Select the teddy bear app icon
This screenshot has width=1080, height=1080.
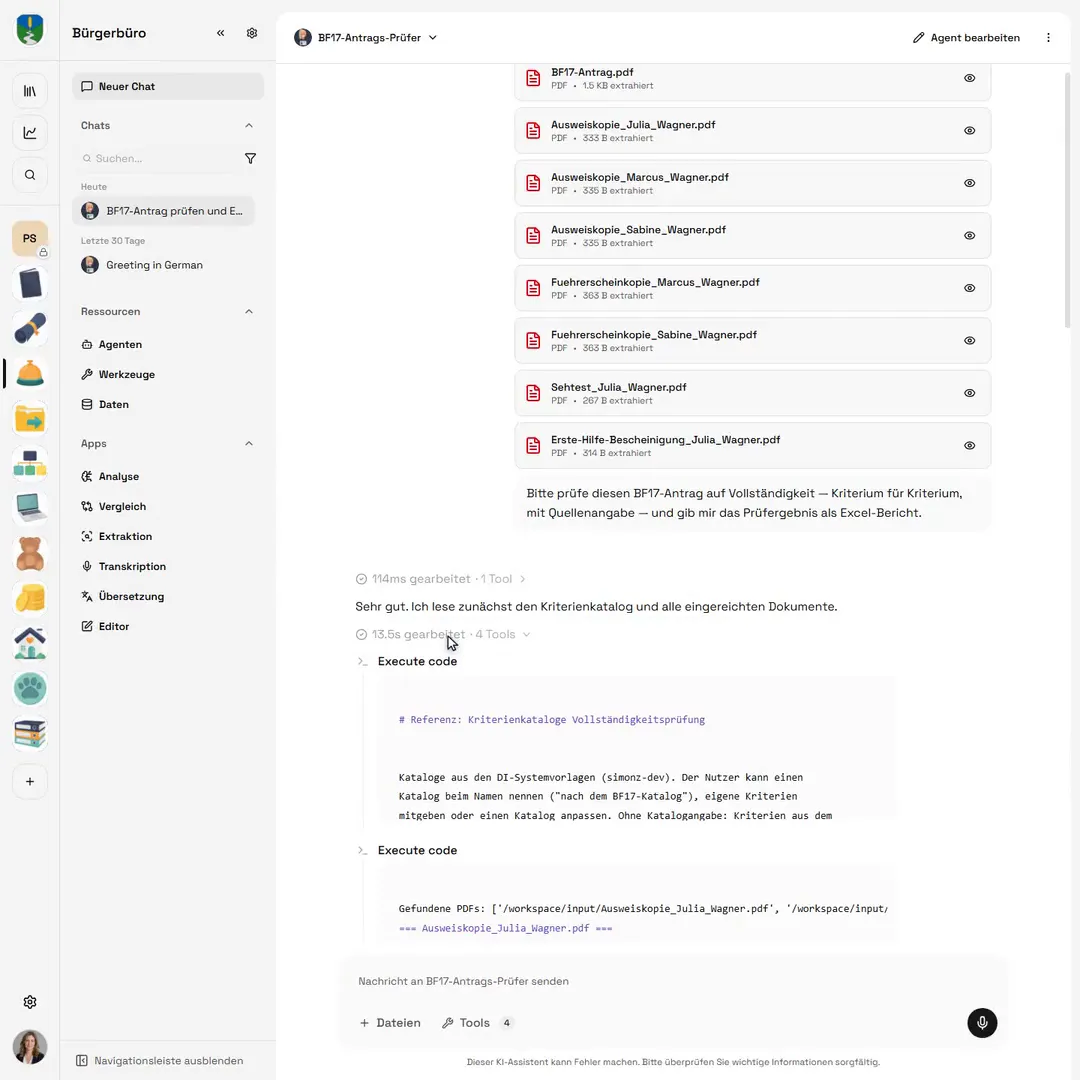click(x=30, y=554)
